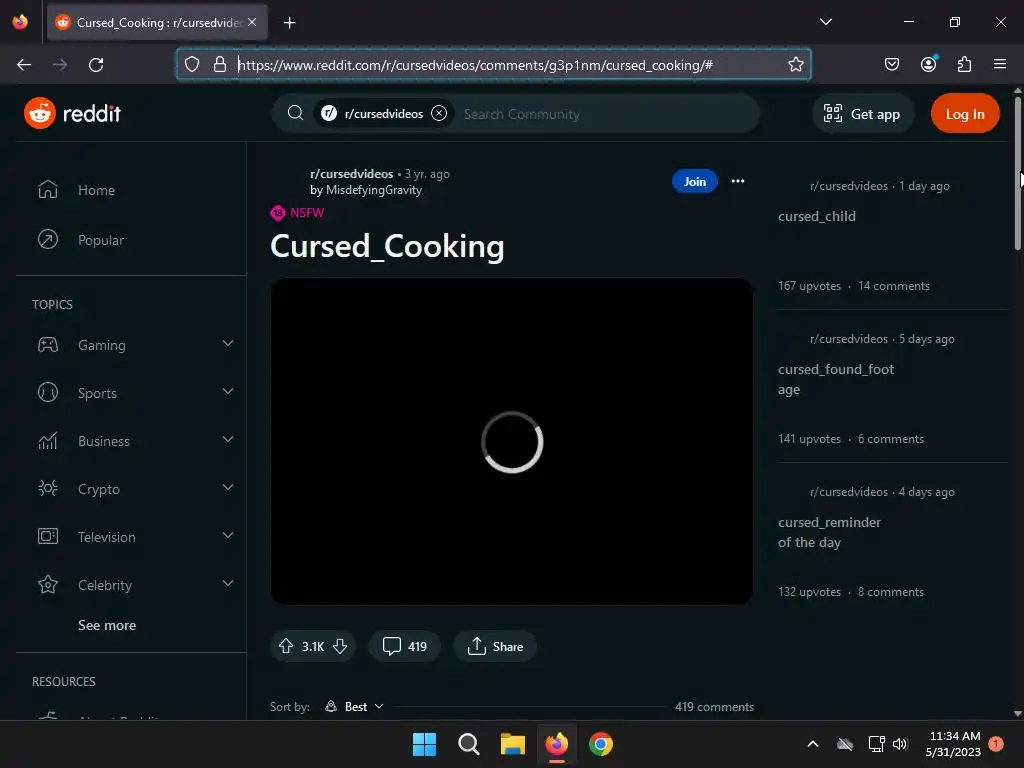Click the URL address bar

tap(494, 65)
